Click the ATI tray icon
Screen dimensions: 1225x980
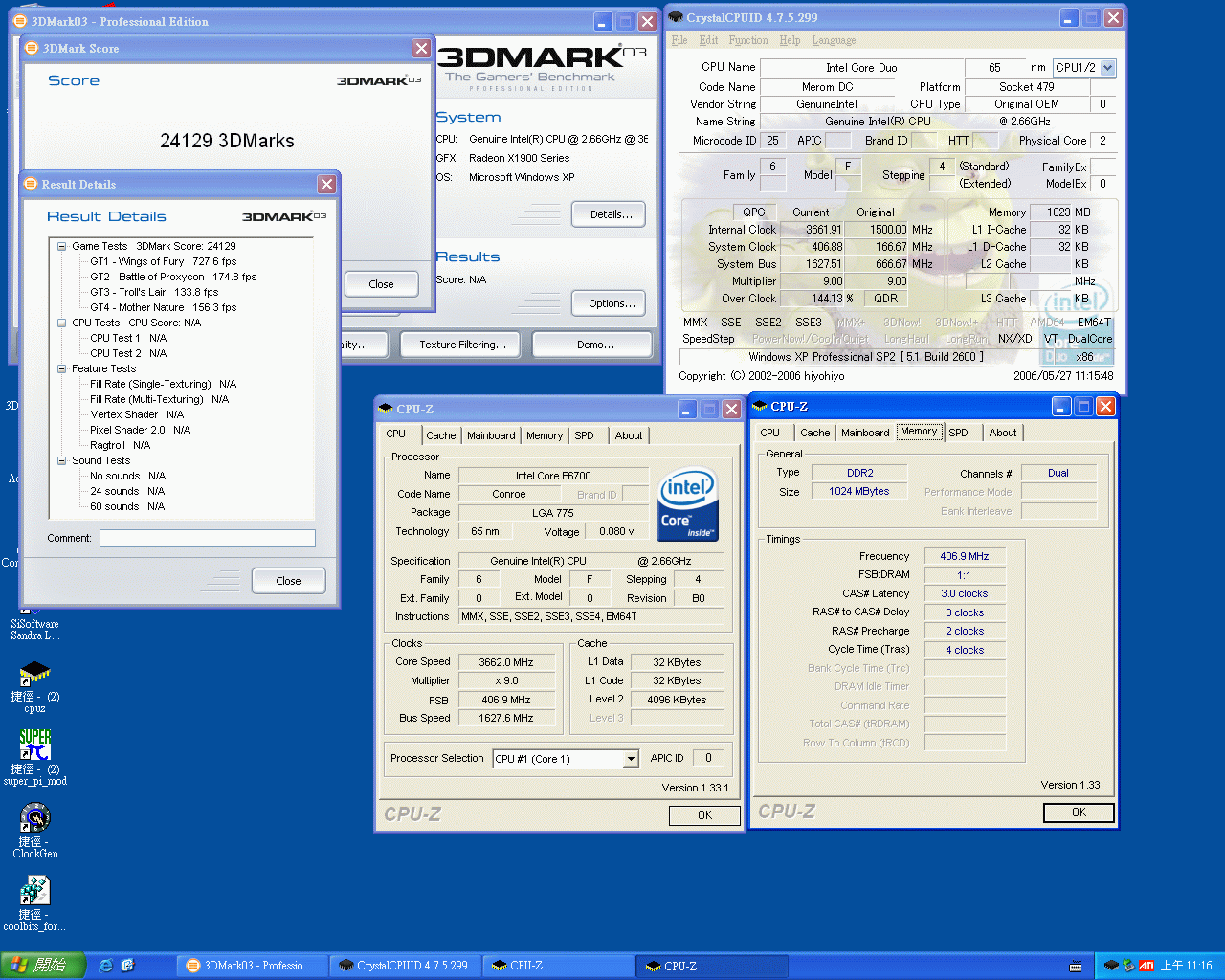pyautogui.click(x=1146, y=966)
